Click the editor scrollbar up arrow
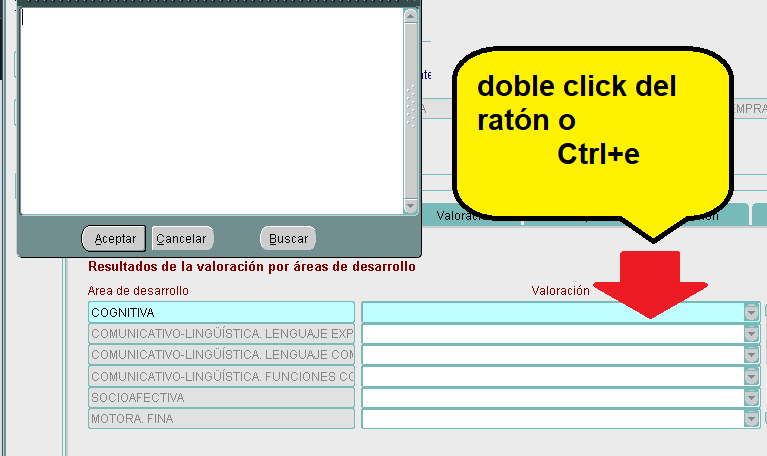The image size is (767, 456). pyautogui.click(x=410, y=15)
